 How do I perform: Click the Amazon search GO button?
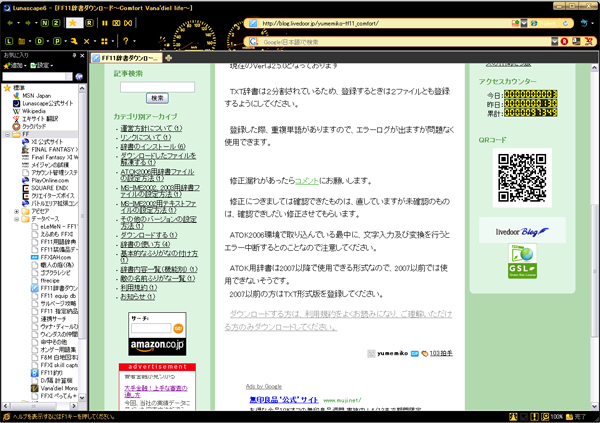[178, 328]
